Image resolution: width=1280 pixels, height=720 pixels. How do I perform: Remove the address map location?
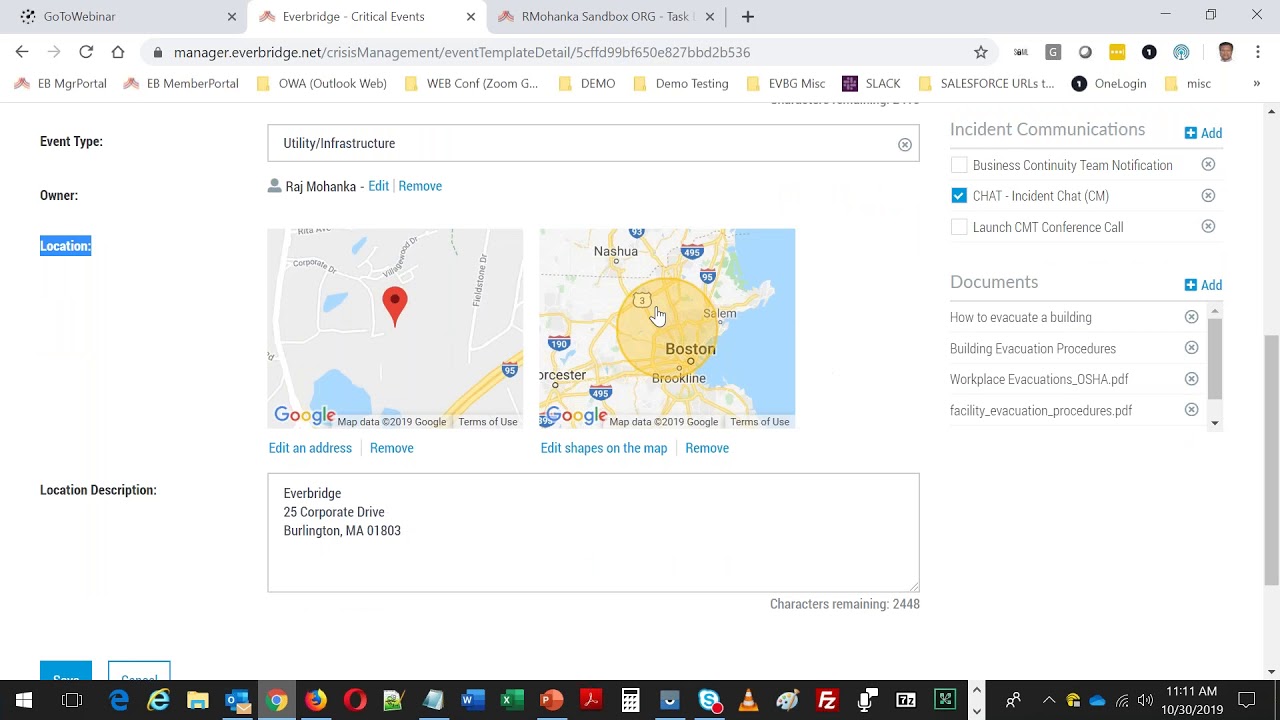click(392, 448)
